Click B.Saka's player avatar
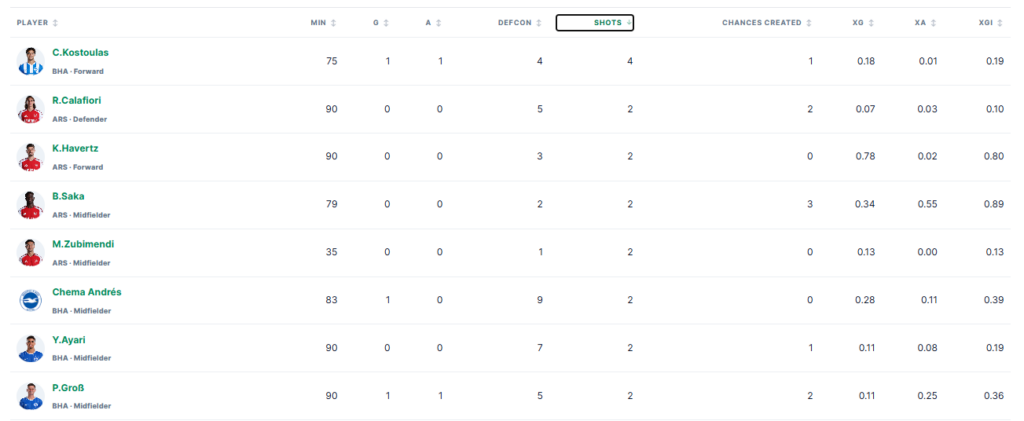The image size is (1024, 421). click(x=30, y=205)
